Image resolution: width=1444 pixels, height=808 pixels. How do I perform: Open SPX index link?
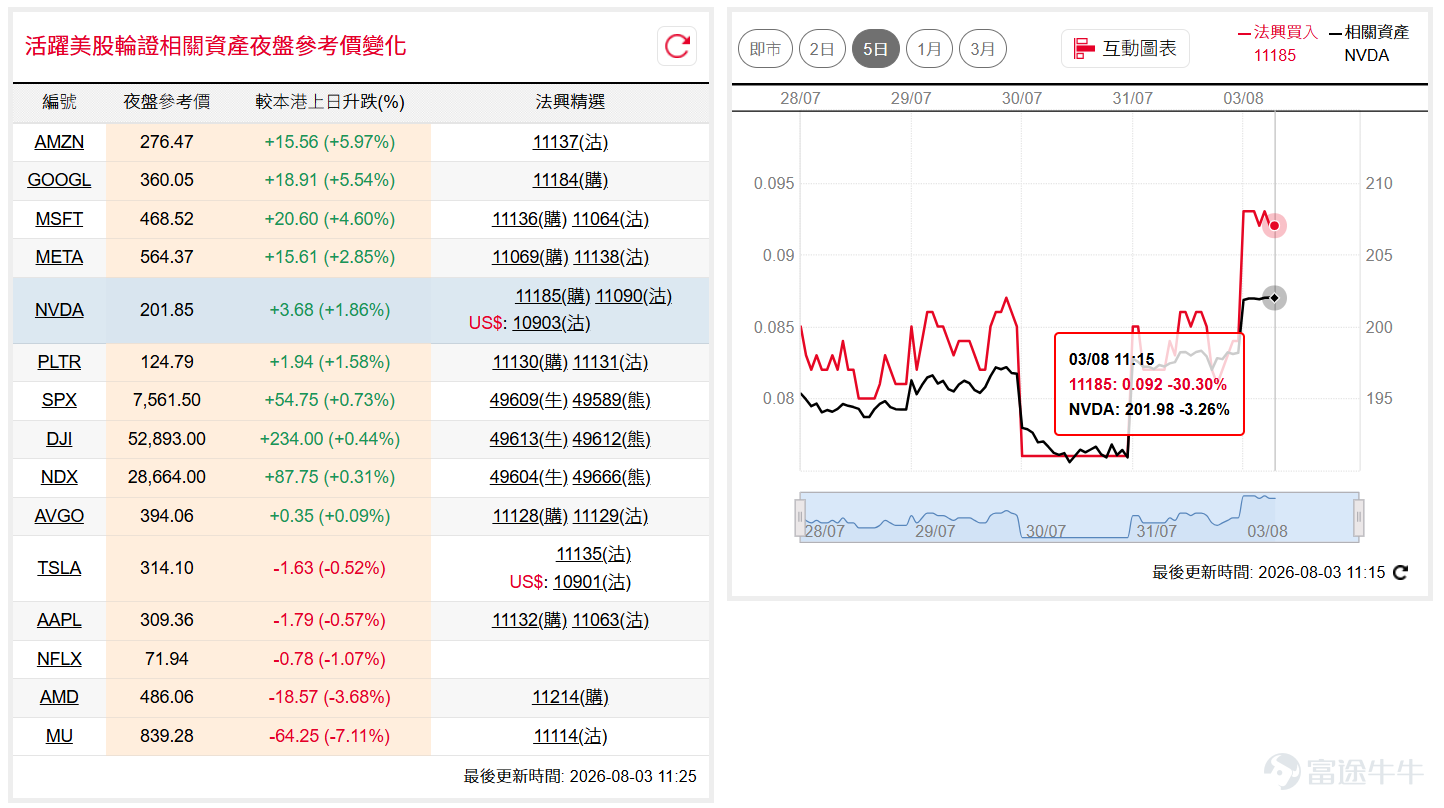click(59, 400)
